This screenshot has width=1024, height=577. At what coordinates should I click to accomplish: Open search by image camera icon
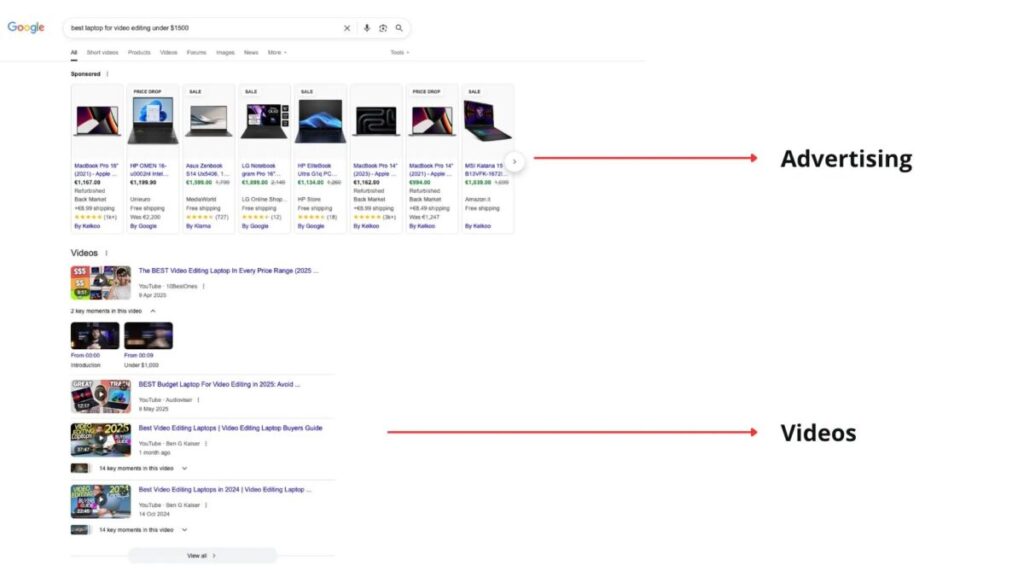383,28
